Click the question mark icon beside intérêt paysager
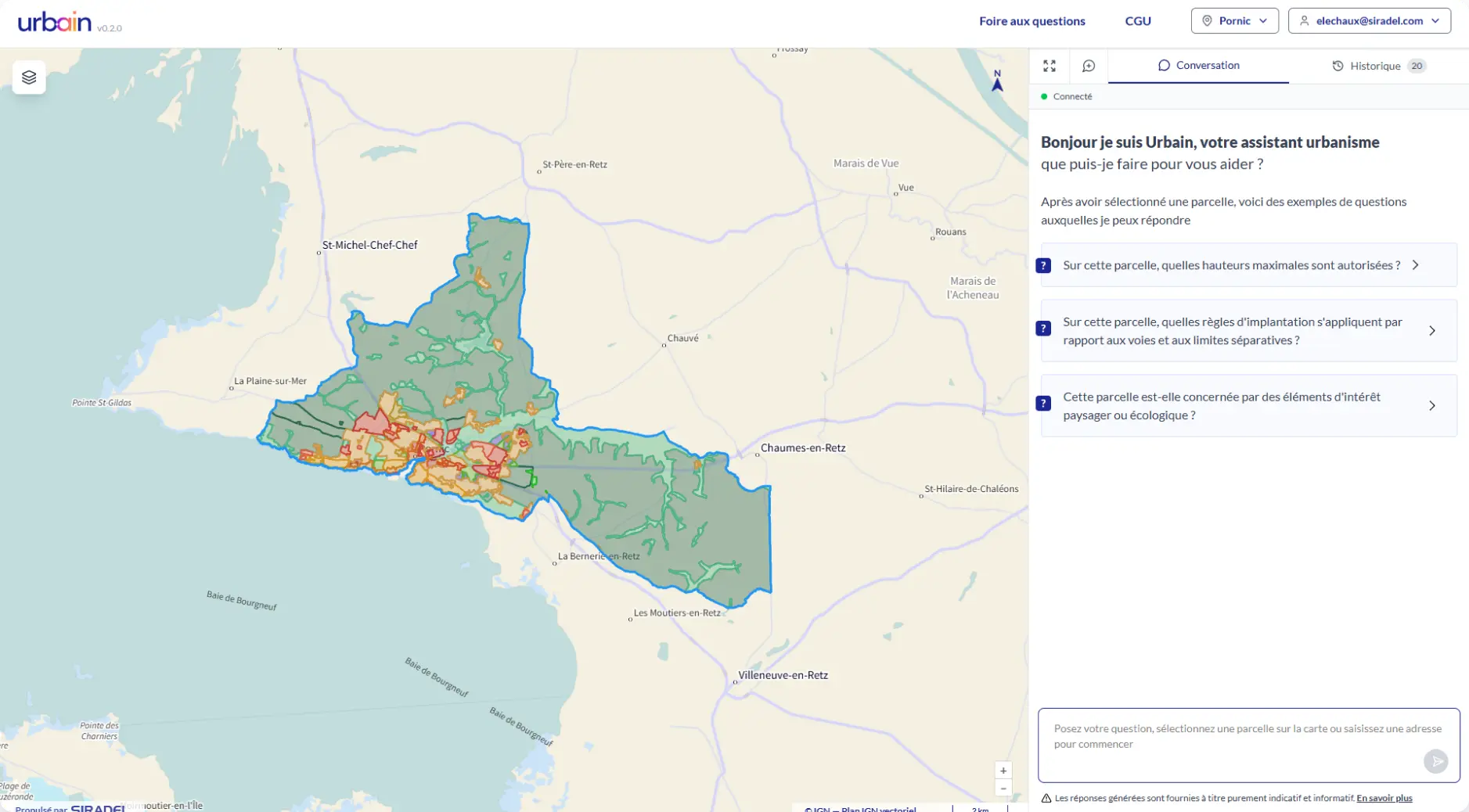Image resolution: width=1469 pixels, height=812 pixels. (1043, 404)
